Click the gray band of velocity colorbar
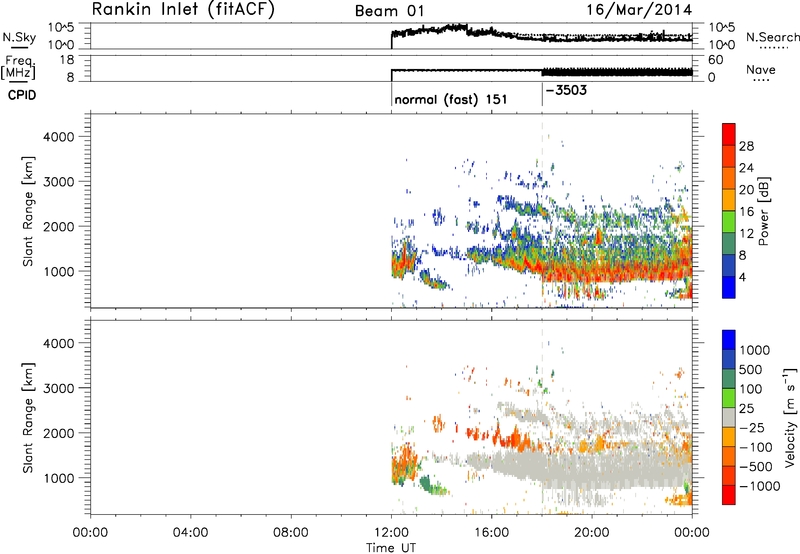This screenshot has width=800, height=554. click(729, 417)
